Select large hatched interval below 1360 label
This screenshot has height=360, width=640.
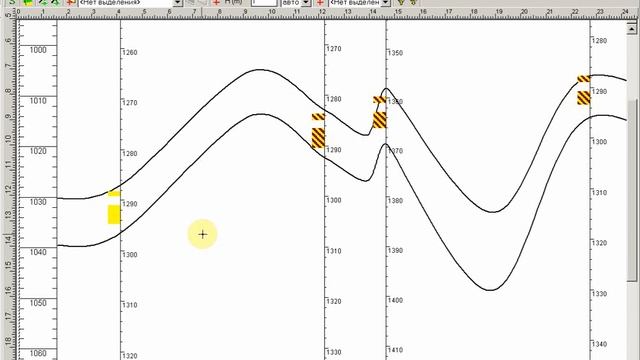pos(380,120)
